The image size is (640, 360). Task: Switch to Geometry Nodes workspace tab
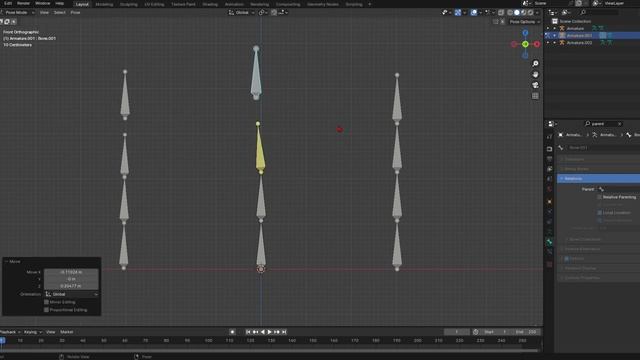point(323,4)
